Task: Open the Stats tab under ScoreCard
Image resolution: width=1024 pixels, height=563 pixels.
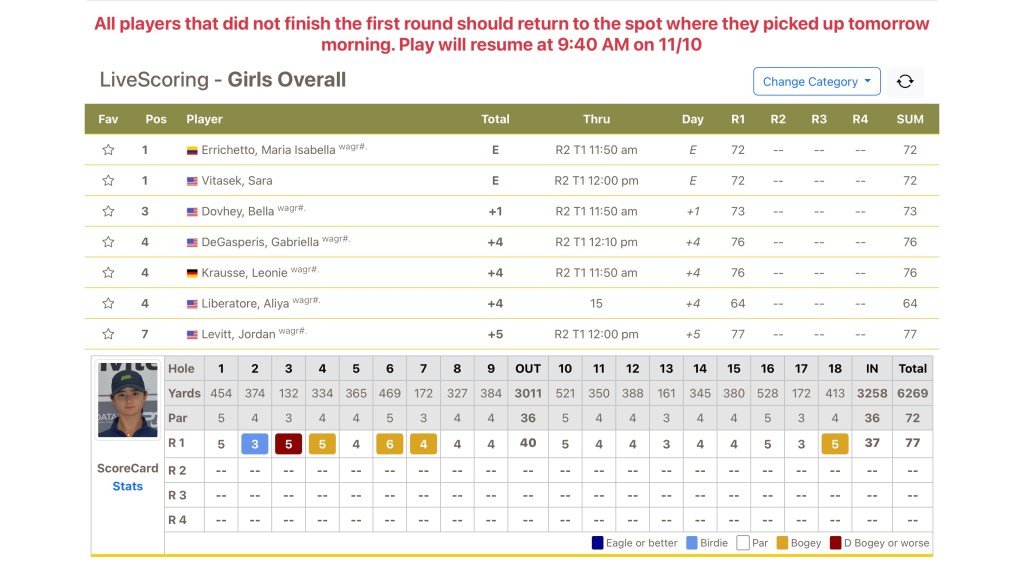Action: (x=127, y=486)
